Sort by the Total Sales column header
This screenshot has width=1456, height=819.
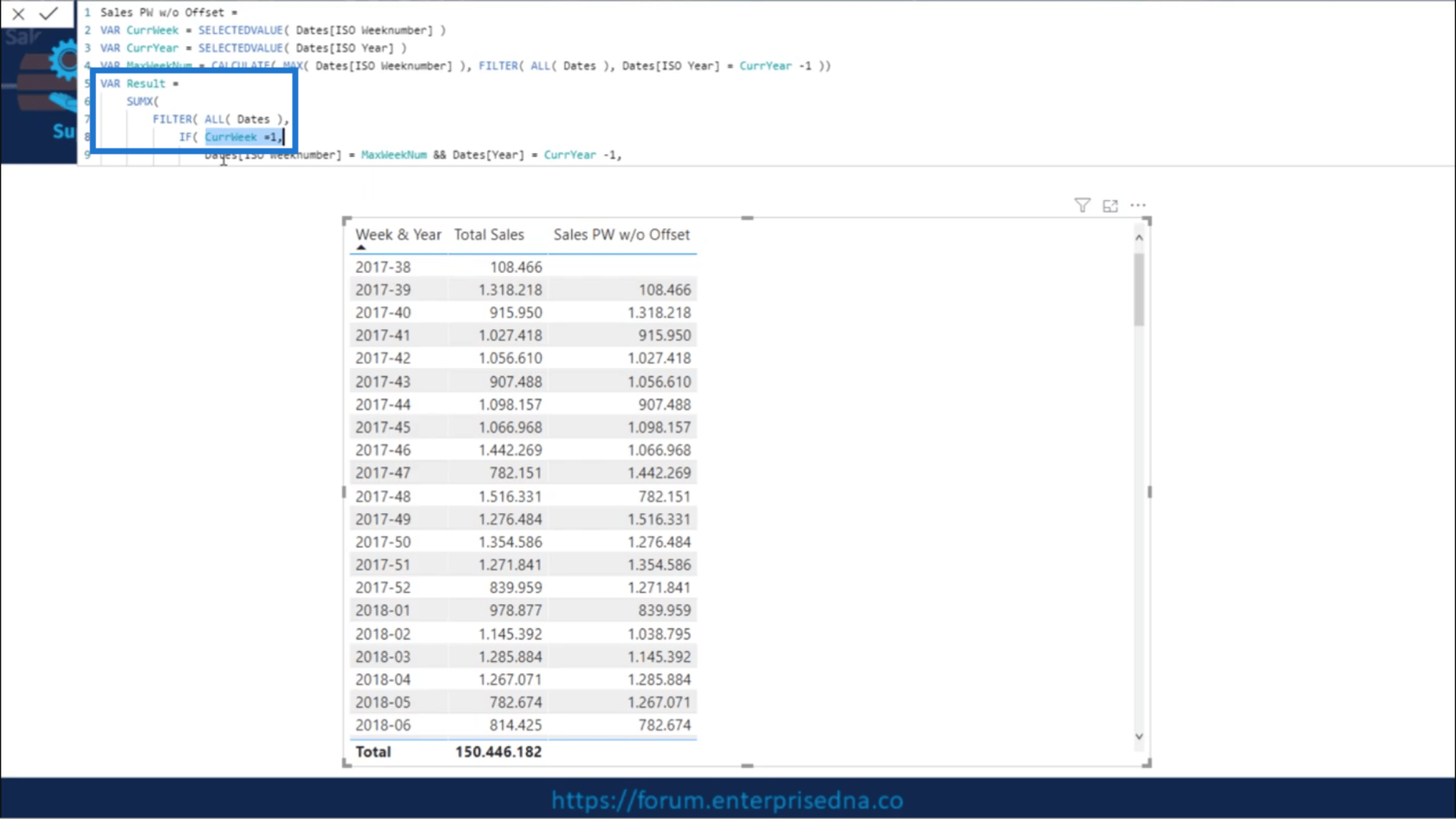point(489,235)
